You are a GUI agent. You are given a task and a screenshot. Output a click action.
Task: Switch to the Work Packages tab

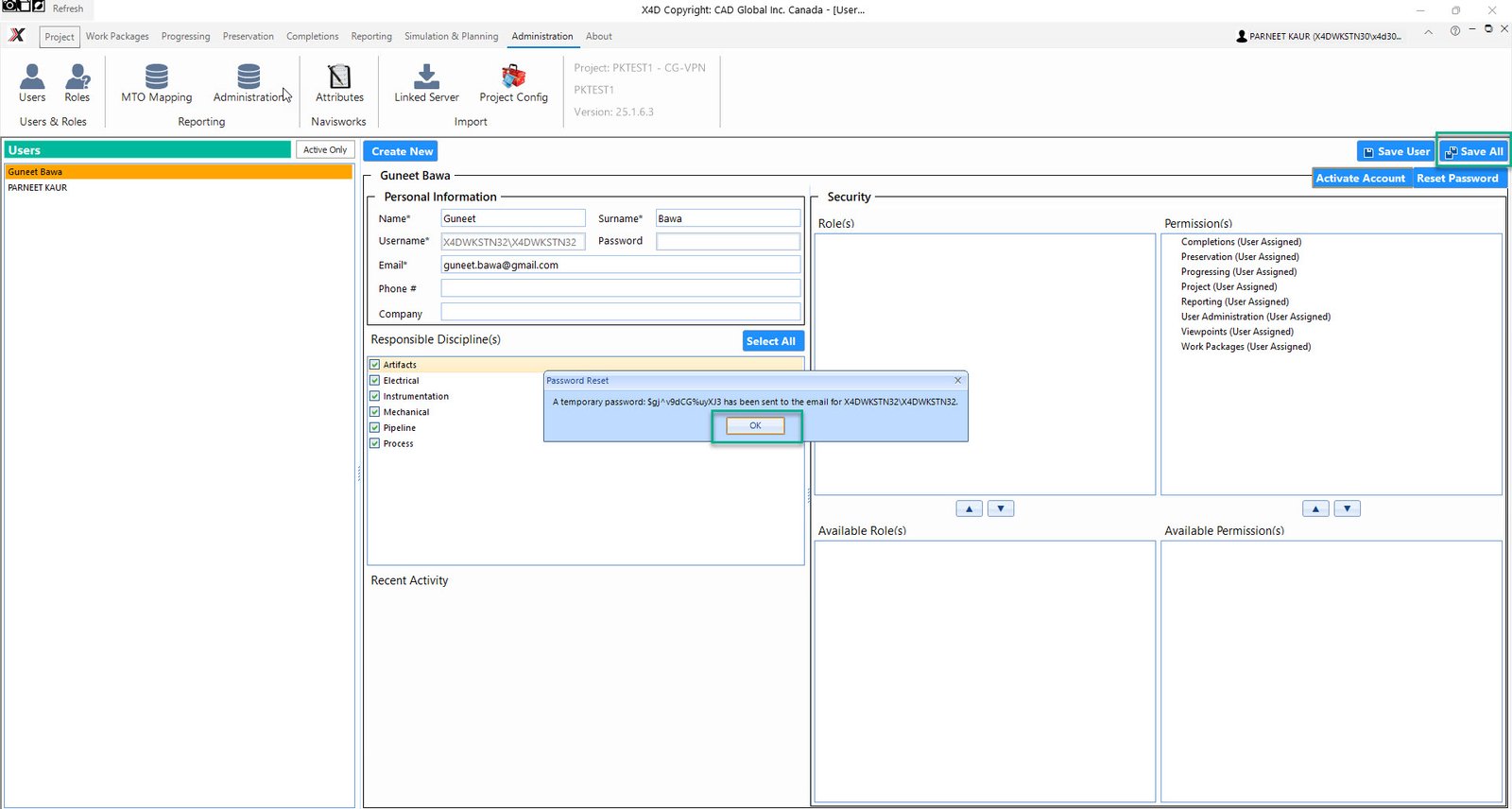[117, 37]
